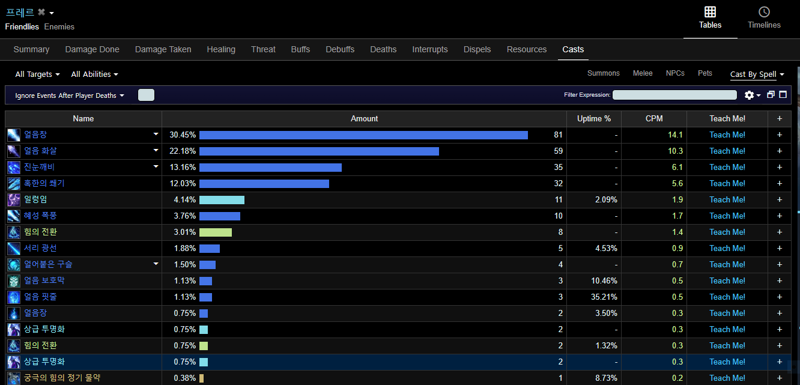Open the gear settings icon in the filter bar
This screenshot has width=800, height=385.
[x=749, y=95]
